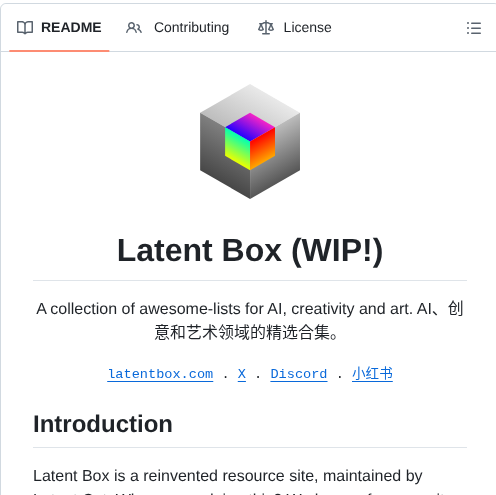Switch to the License tab
The width and height of the screenshot is (496, 495).
[295, 28]
